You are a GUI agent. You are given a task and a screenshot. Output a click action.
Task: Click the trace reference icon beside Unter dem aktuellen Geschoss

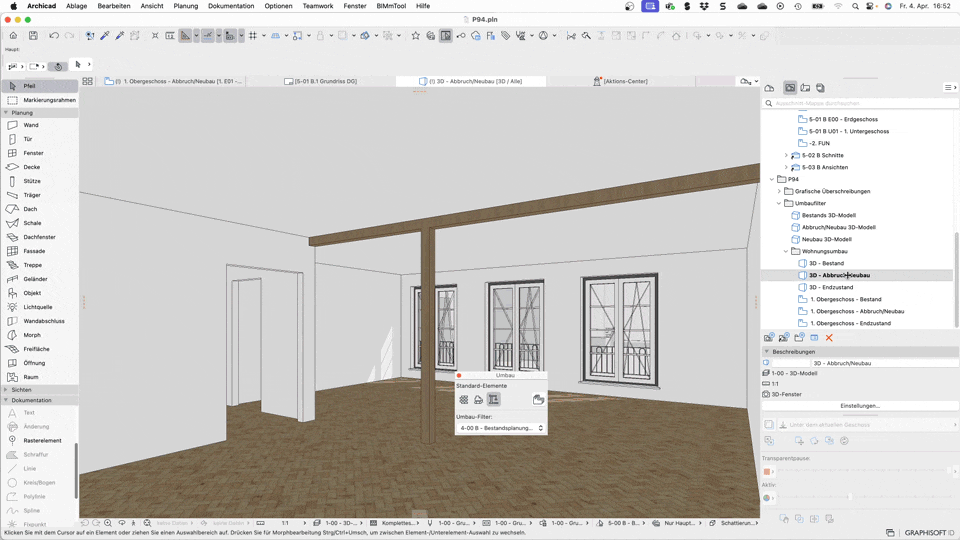[x=769, y=424]
